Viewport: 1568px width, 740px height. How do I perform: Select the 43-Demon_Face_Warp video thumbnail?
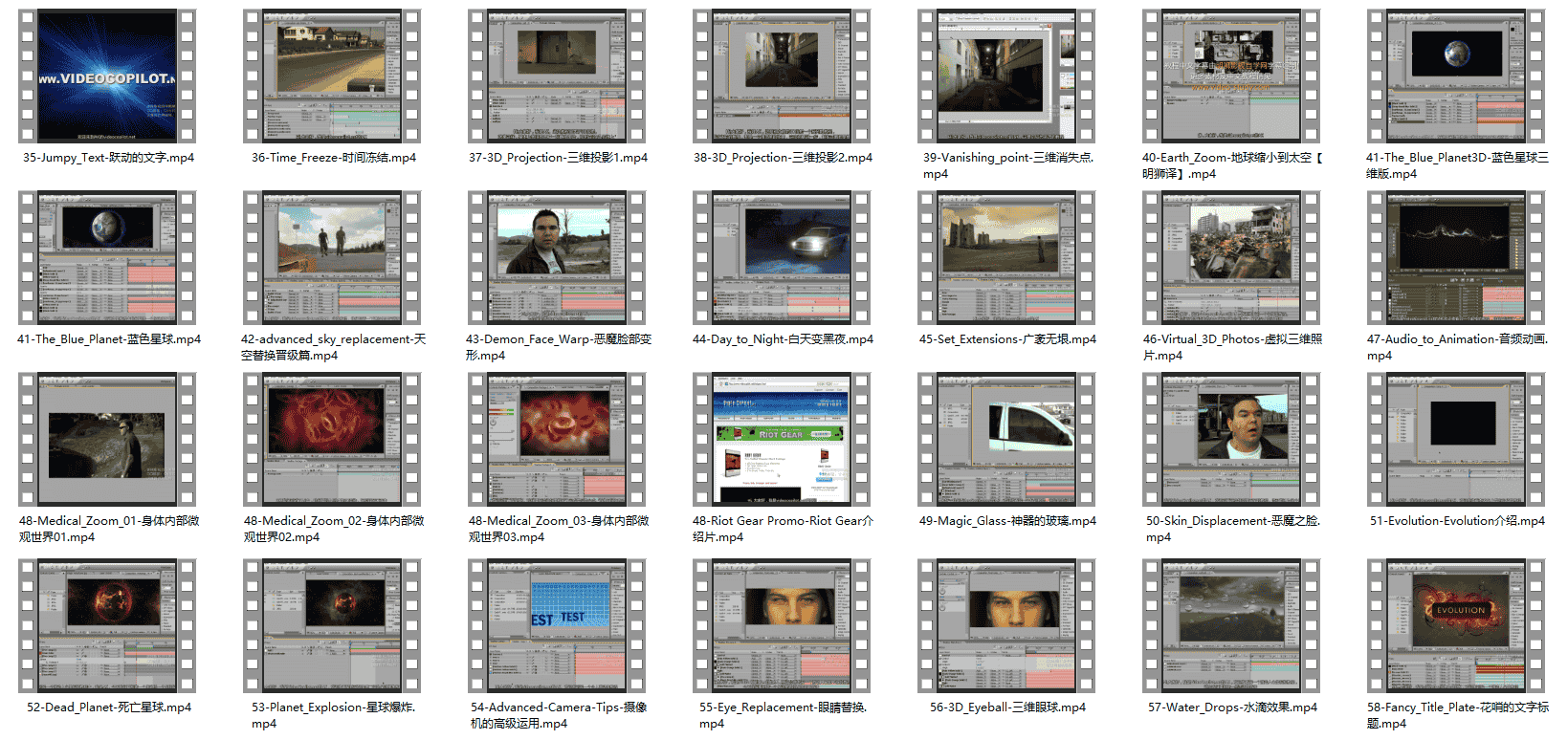coord(557,258)
